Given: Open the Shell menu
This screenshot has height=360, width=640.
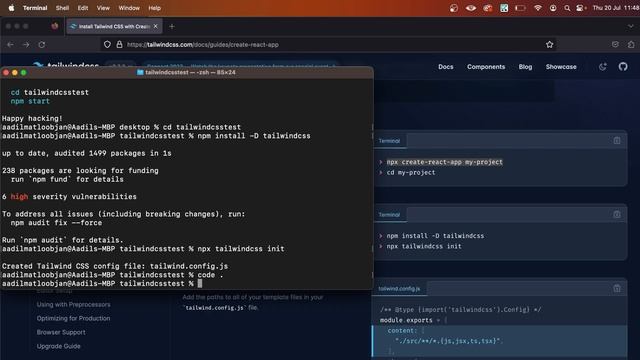Looking at the screenshot, I should coord(62,8).
